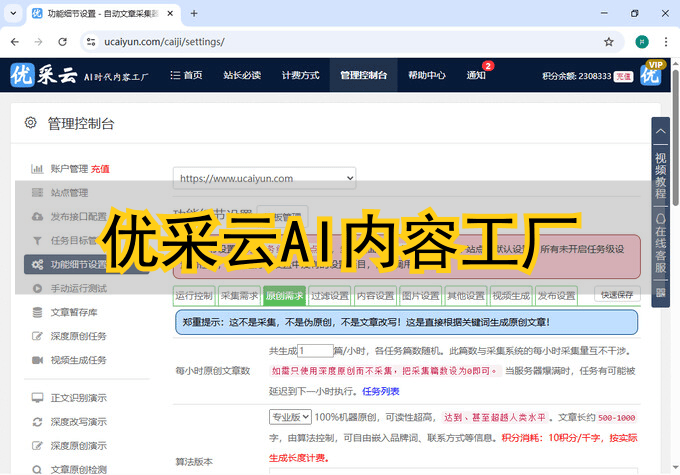Reload the page with browser refresh button
The height and width of the screenshot is (475, 680).
pos(62,42)
